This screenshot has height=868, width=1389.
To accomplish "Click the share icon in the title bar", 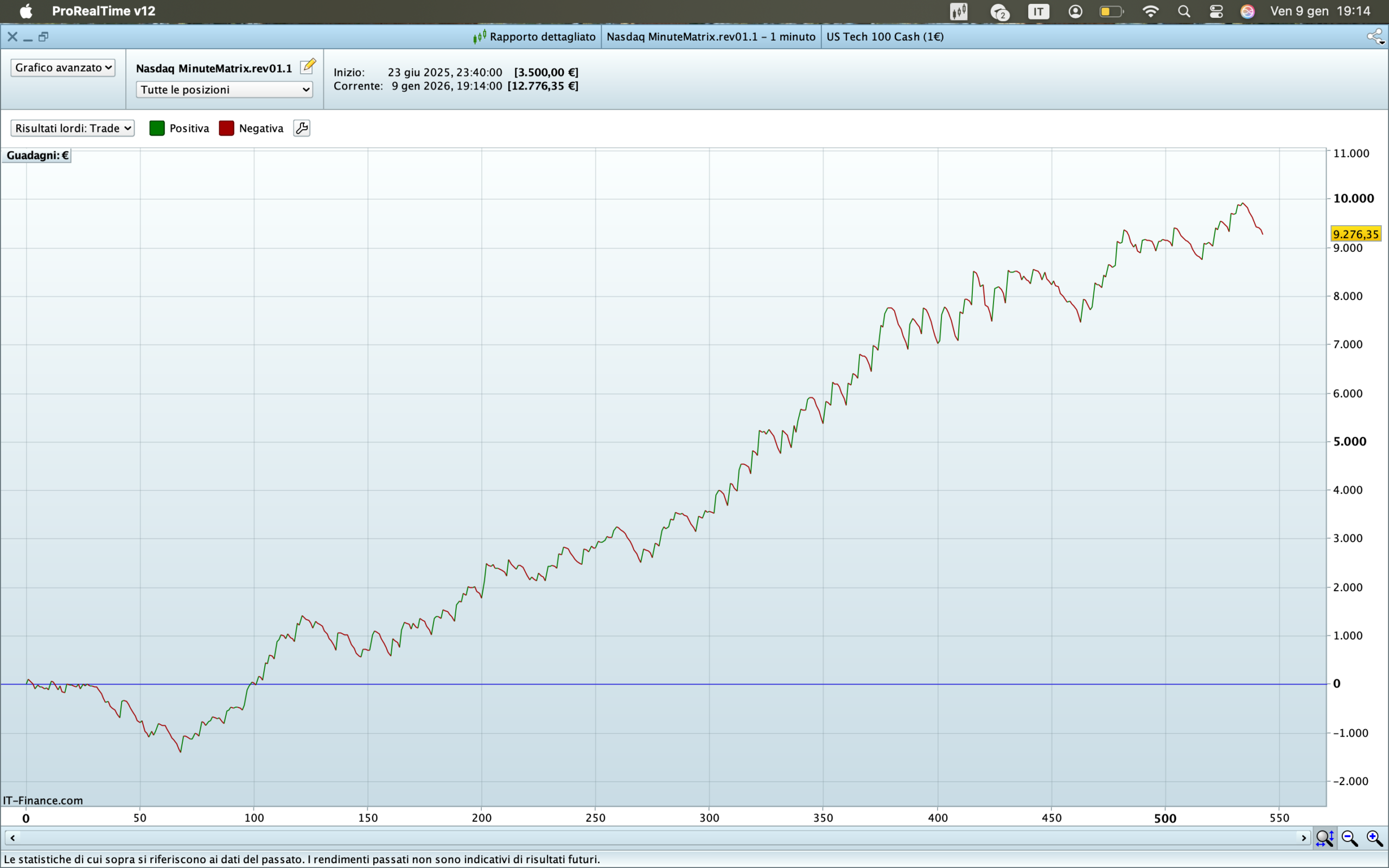I will (1375, 37).
